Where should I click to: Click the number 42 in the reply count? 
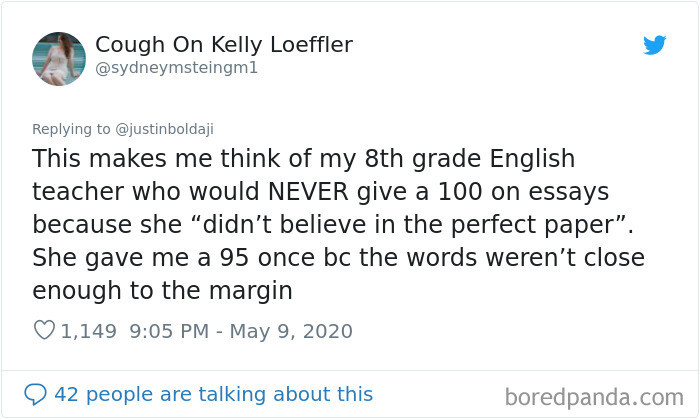tap(66, 394)
